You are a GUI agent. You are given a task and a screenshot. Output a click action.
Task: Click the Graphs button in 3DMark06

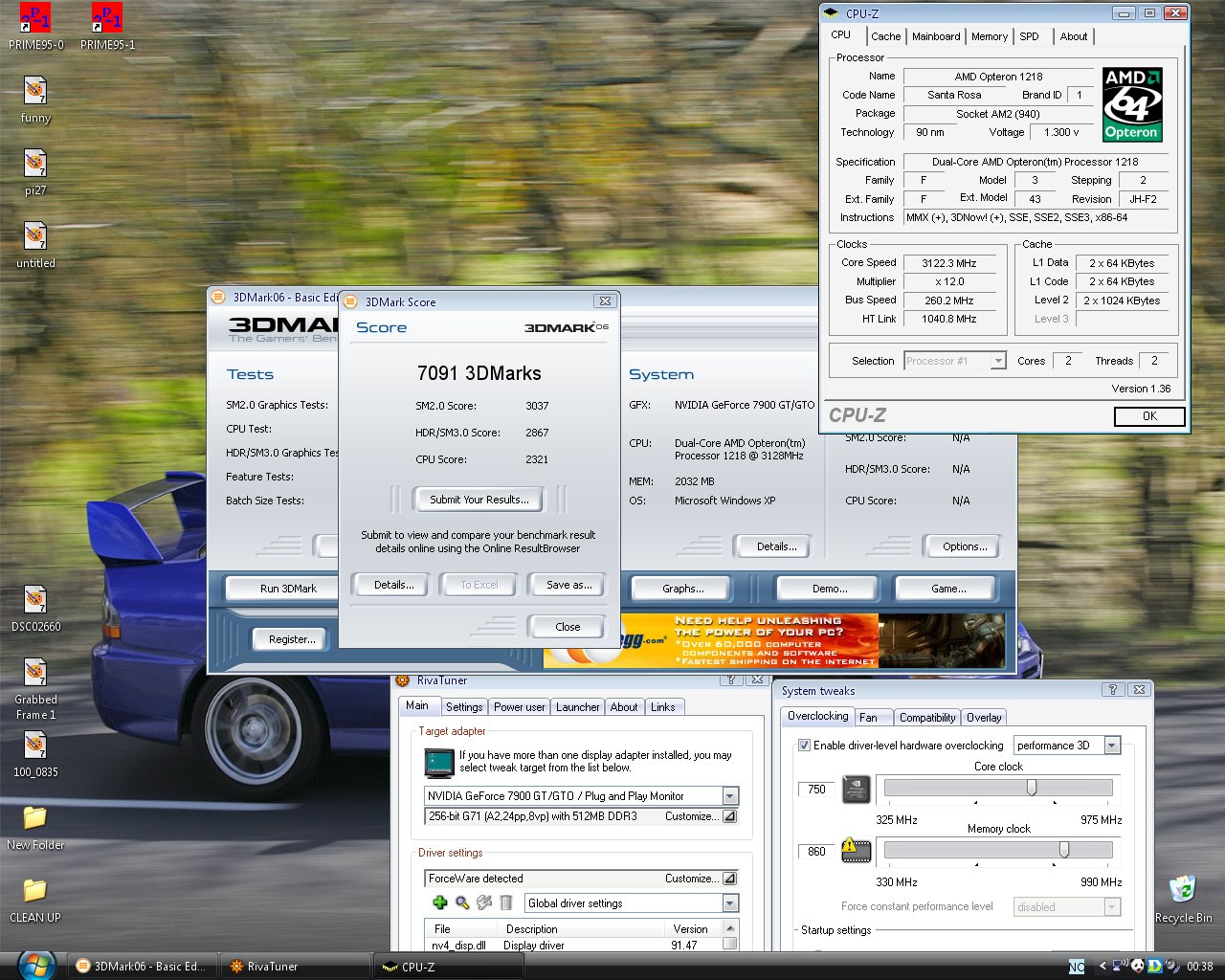point(682,589)
